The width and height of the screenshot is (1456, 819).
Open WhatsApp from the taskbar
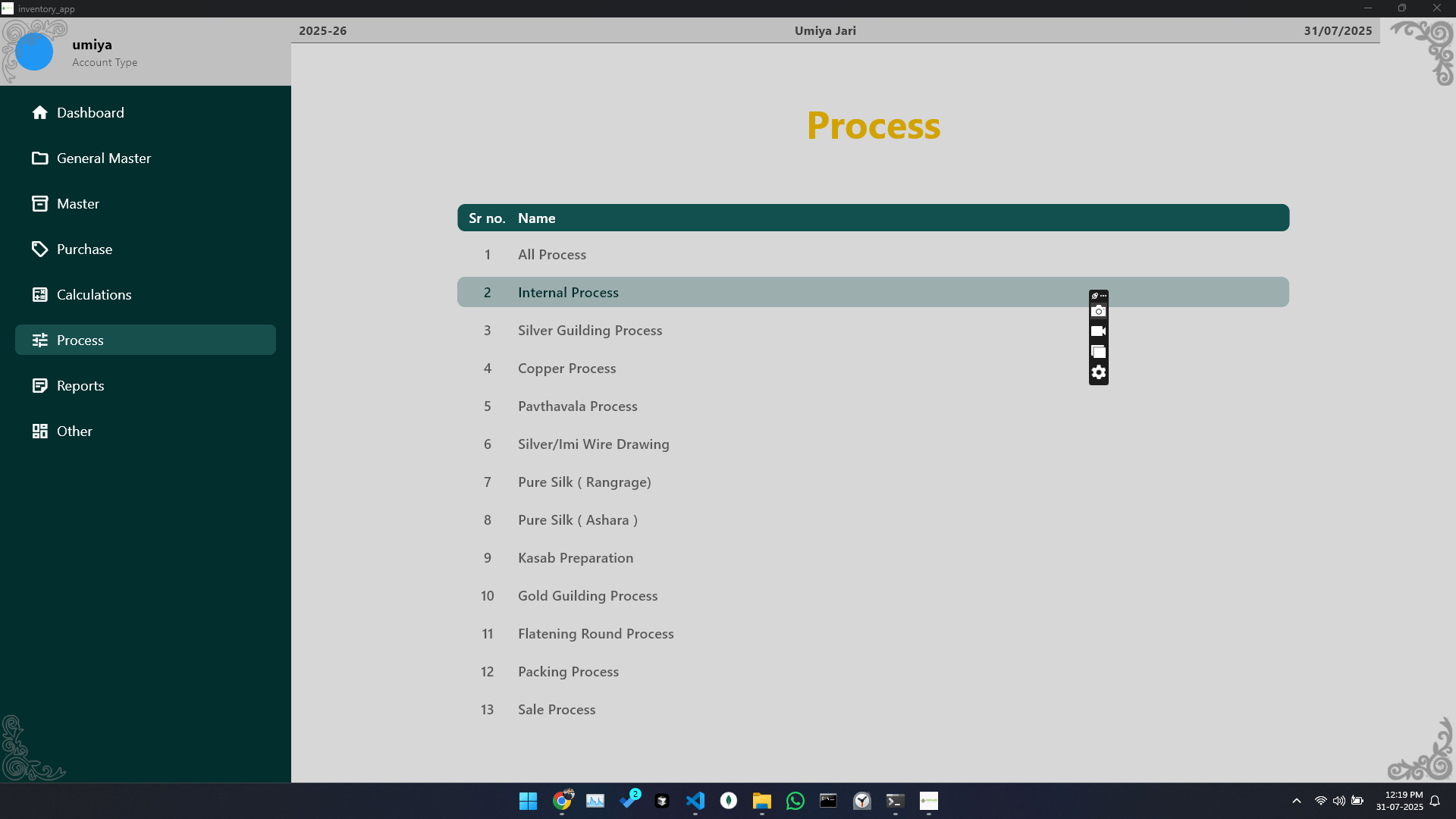pos(795,801)
